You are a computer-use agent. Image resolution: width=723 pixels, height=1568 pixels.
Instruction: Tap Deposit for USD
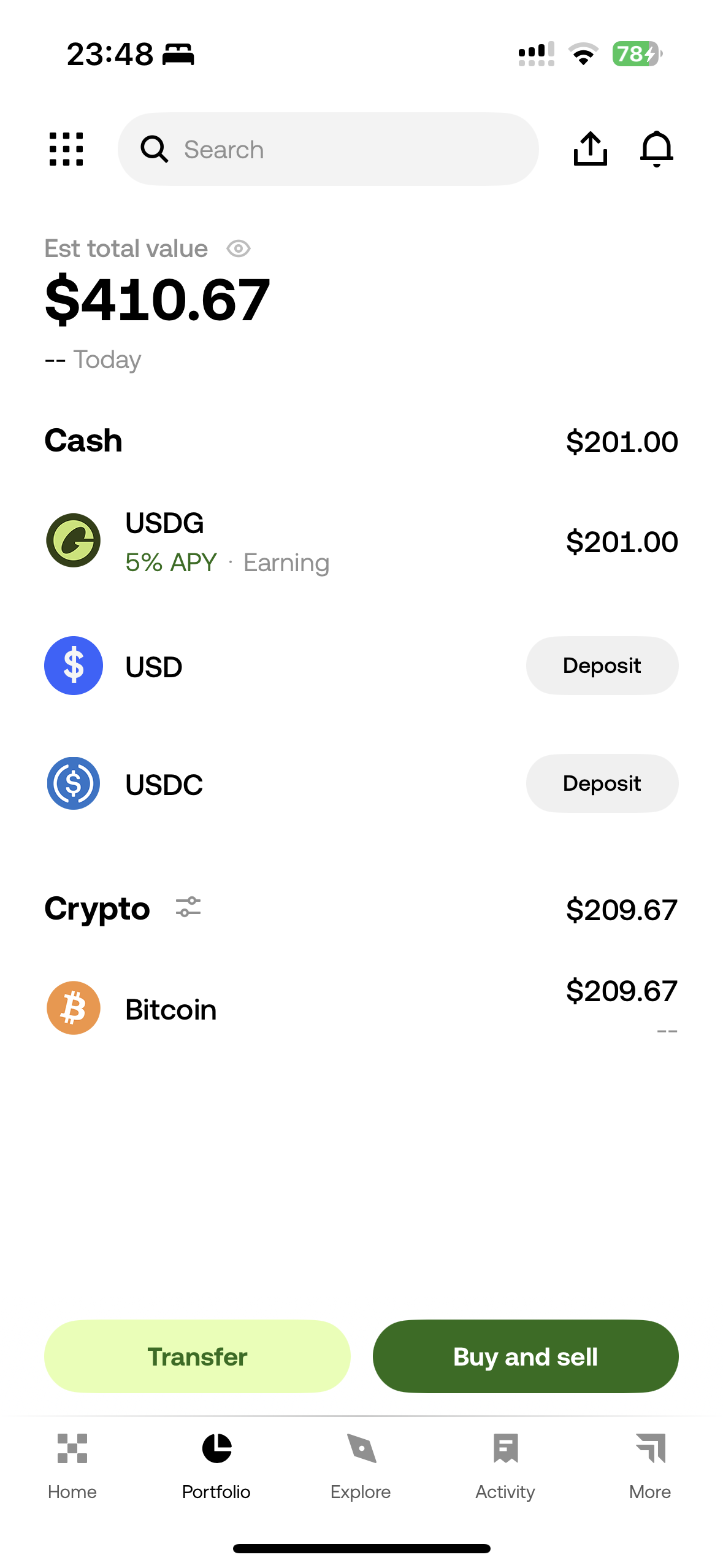click(602, 666)
